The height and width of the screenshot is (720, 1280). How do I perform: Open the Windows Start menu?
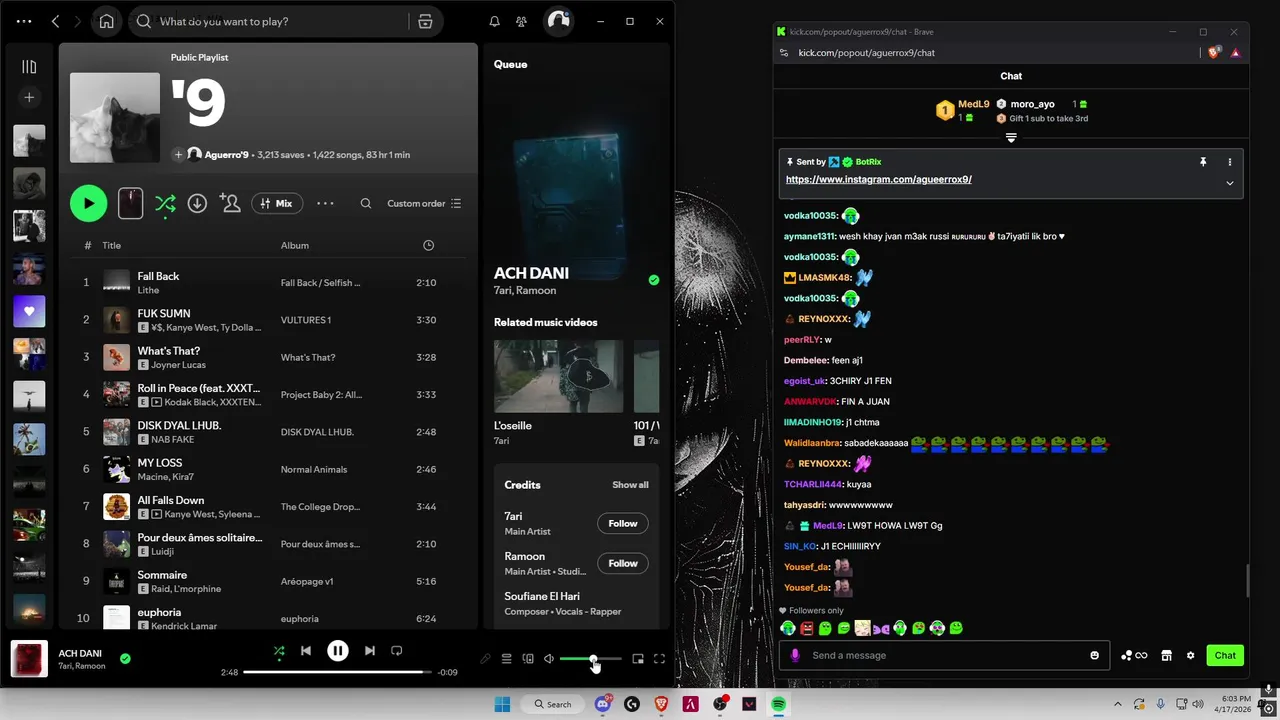coord(502,704)
